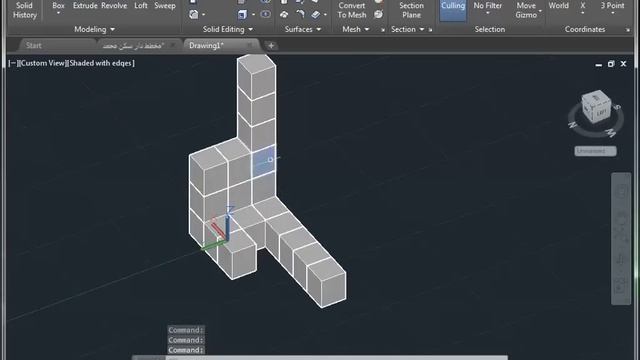This screenshot has width=640, height=360.
Task: Open the Coordinates panel dialog launcher
Action: pyautogui.click(x=628, y=30)
